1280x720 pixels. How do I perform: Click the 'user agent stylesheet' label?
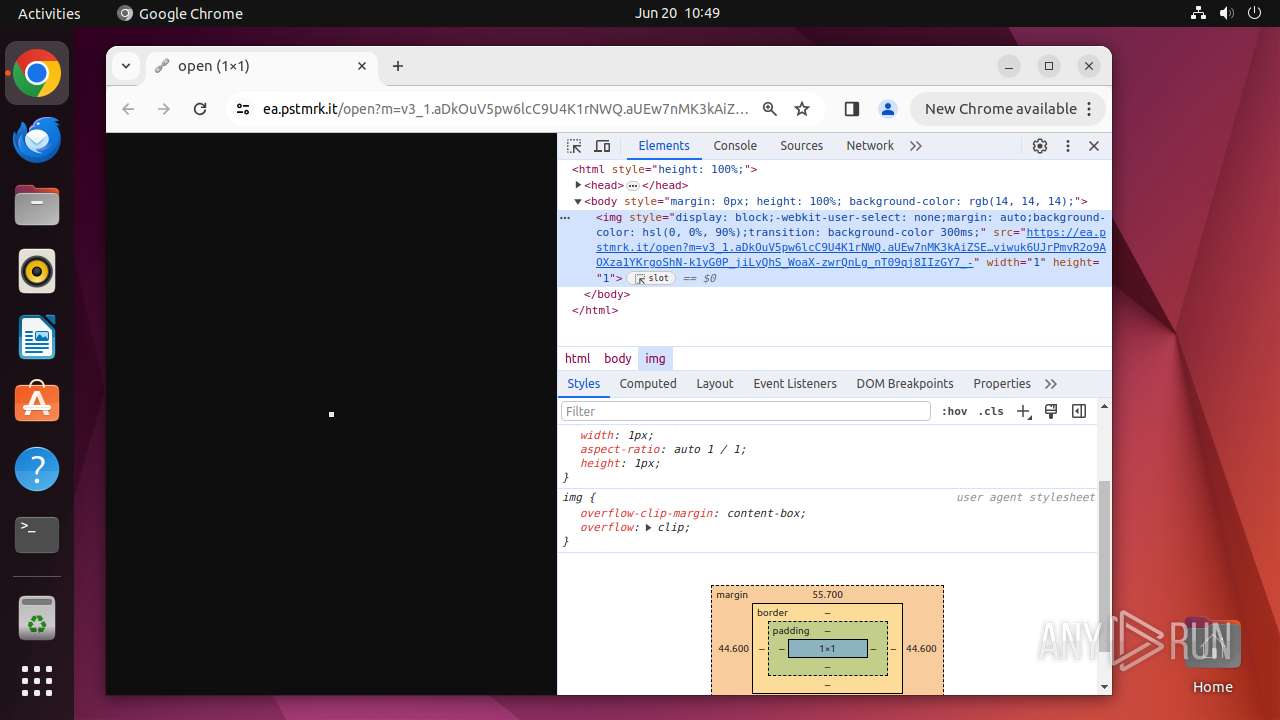tap(1025, 497)
